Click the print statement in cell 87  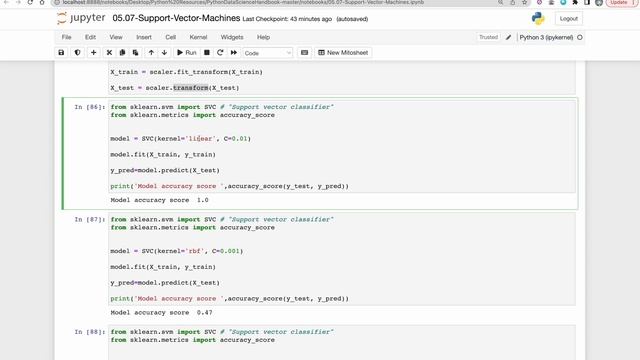point(229,299)
